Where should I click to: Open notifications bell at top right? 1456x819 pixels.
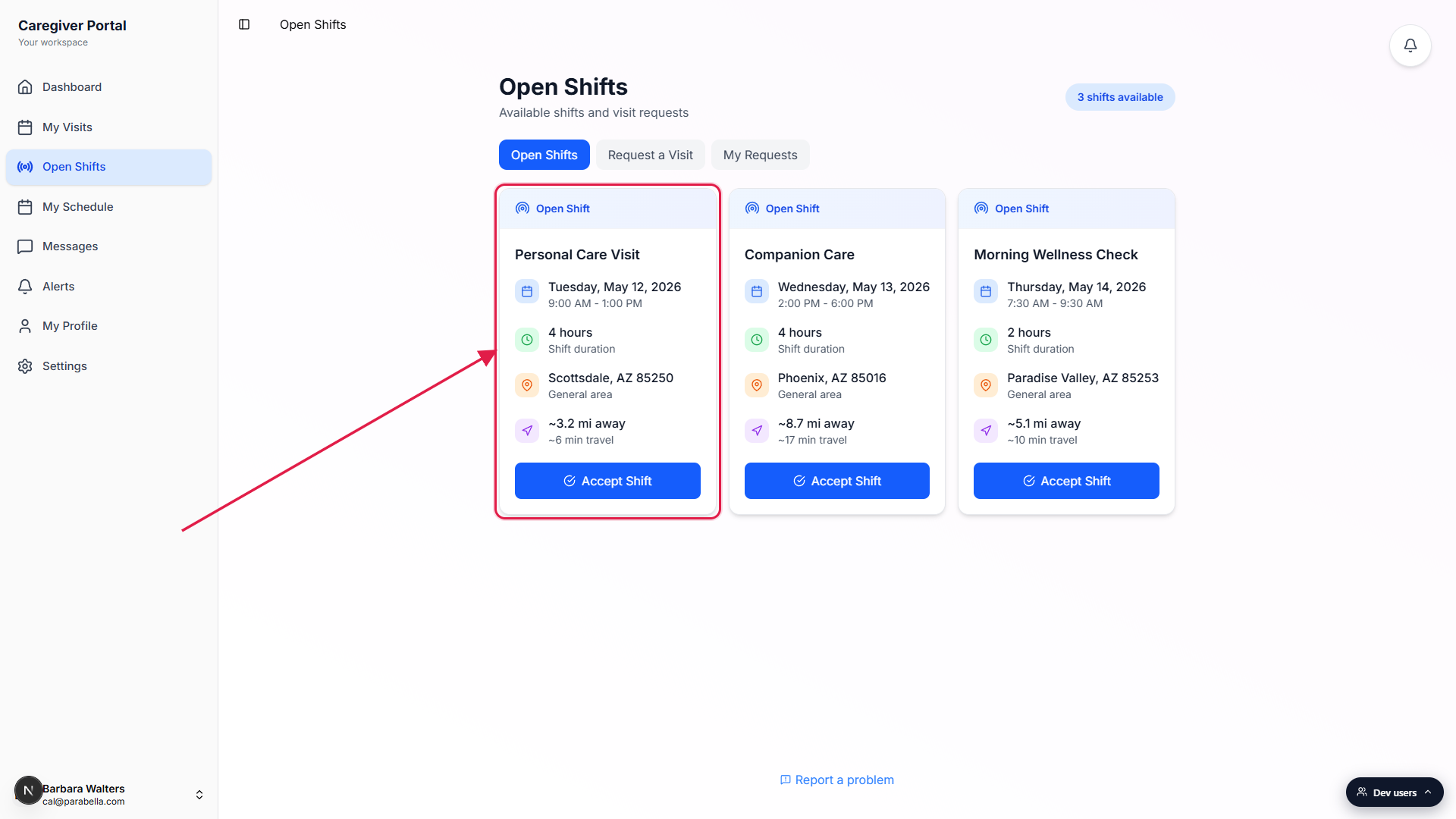click(x=1410, y=45)
